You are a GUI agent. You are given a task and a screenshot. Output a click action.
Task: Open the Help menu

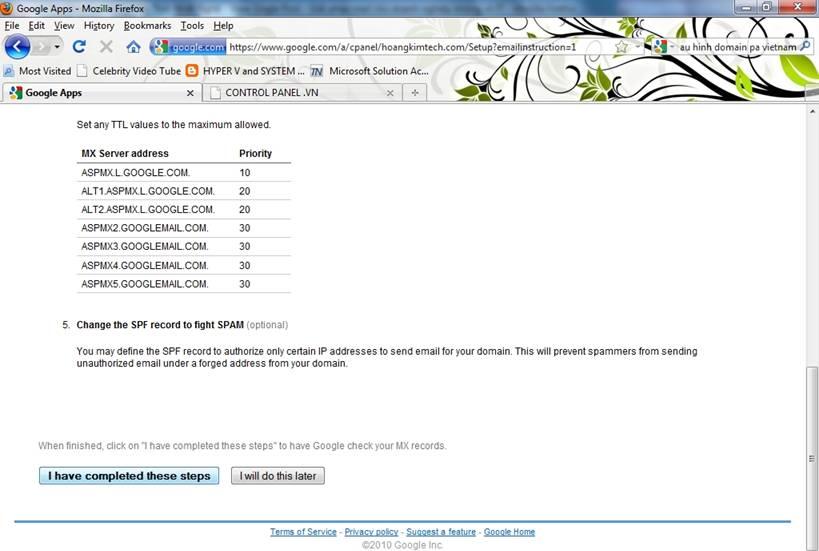click(x=223, y=26)
